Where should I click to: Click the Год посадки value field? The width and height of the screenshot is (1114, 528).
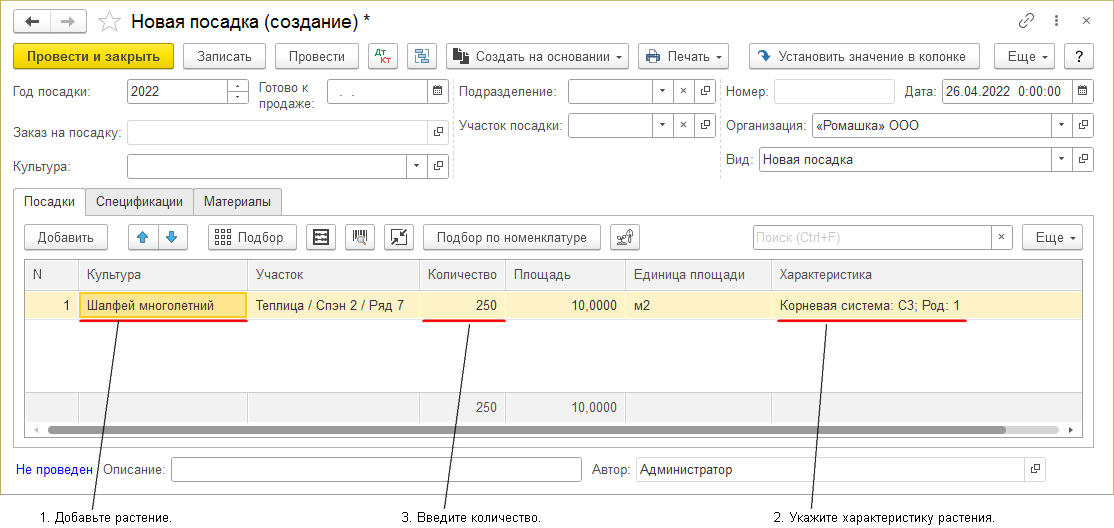point(177,91)
